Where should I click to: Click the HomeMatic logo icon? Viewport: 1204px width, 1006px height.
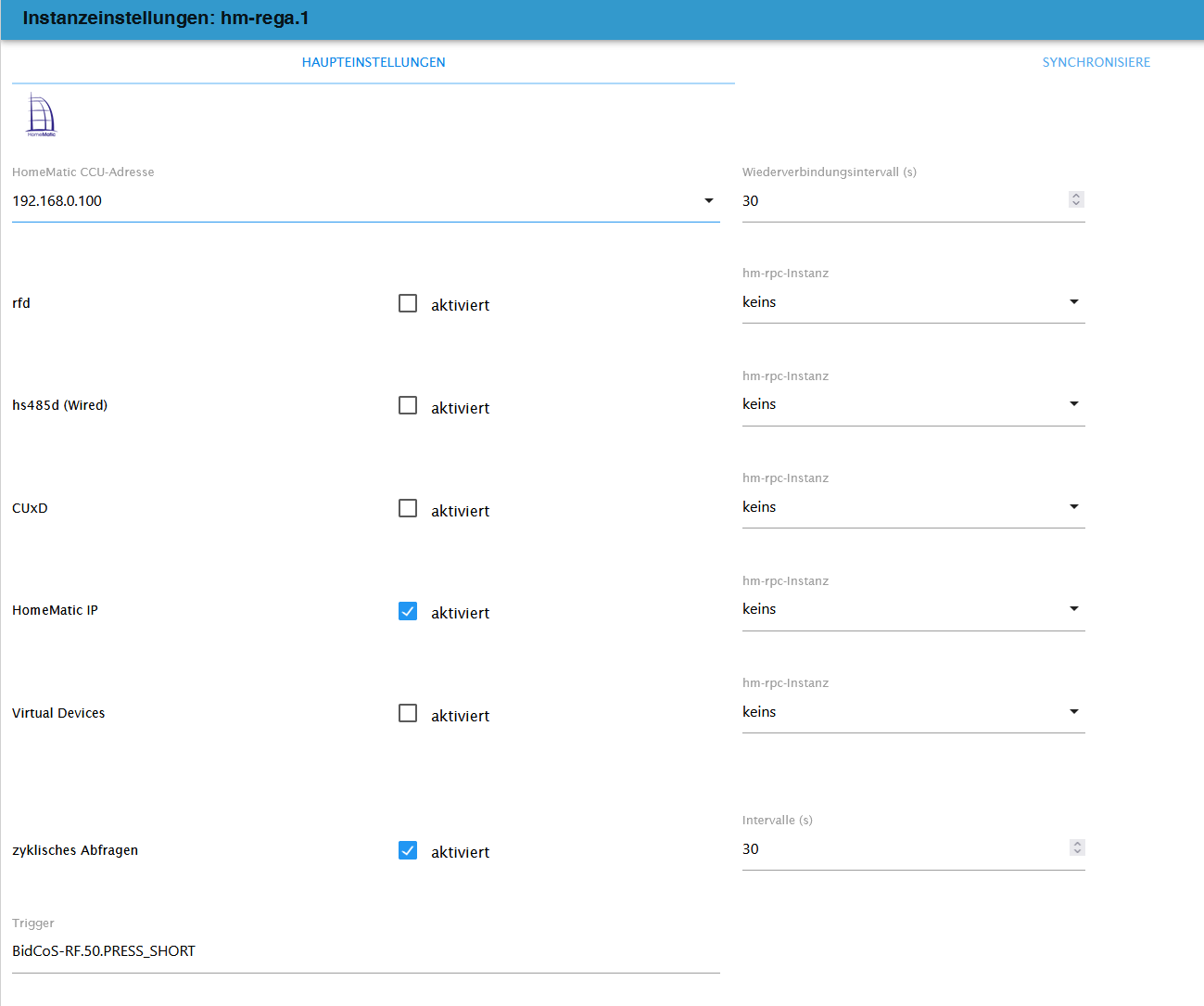(x=41, y=115)
